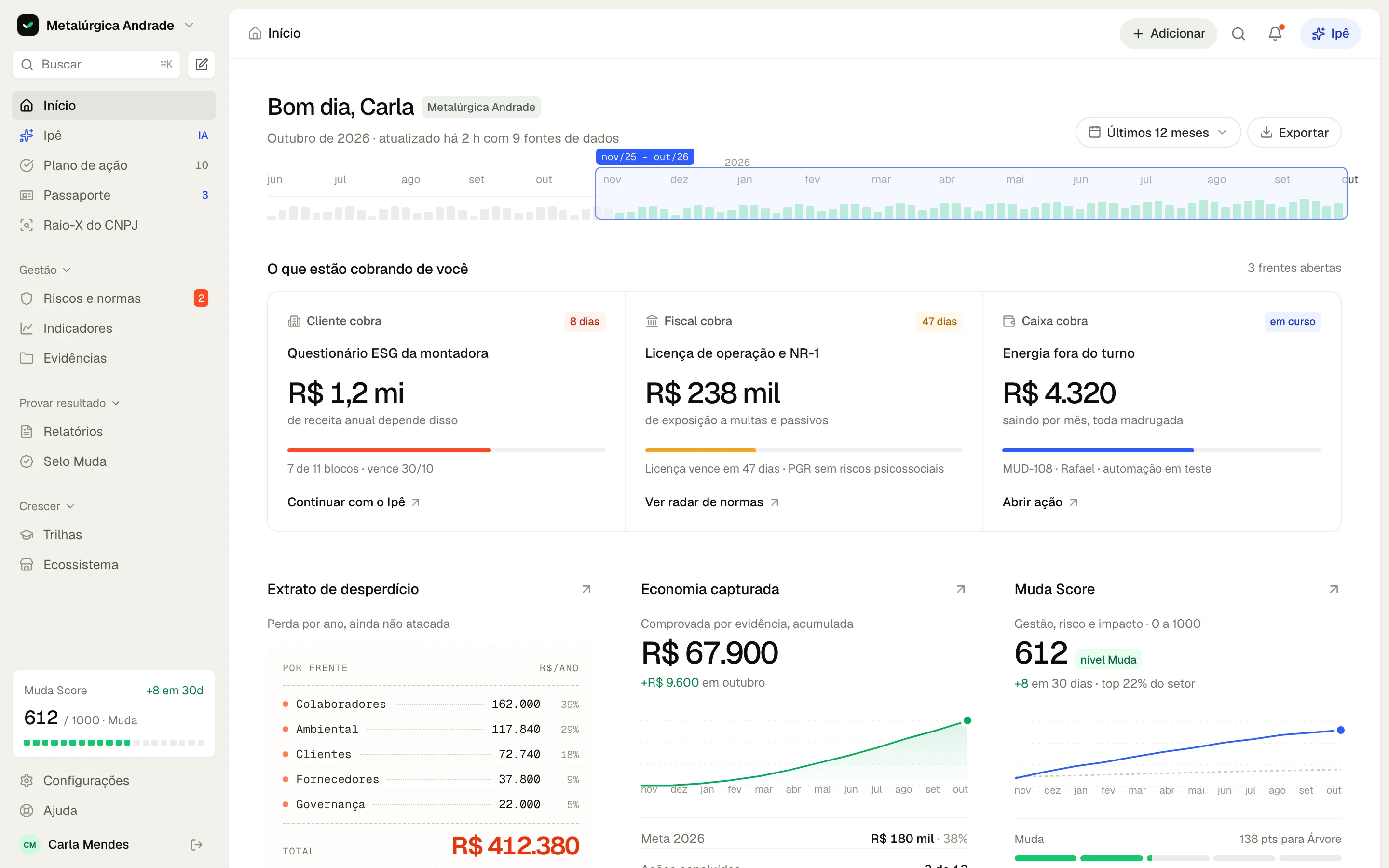Open the Metalúrgica Andrade workspace switcher chevron
The height and width of the screenshot is (868, 1389).
point(190,25)
